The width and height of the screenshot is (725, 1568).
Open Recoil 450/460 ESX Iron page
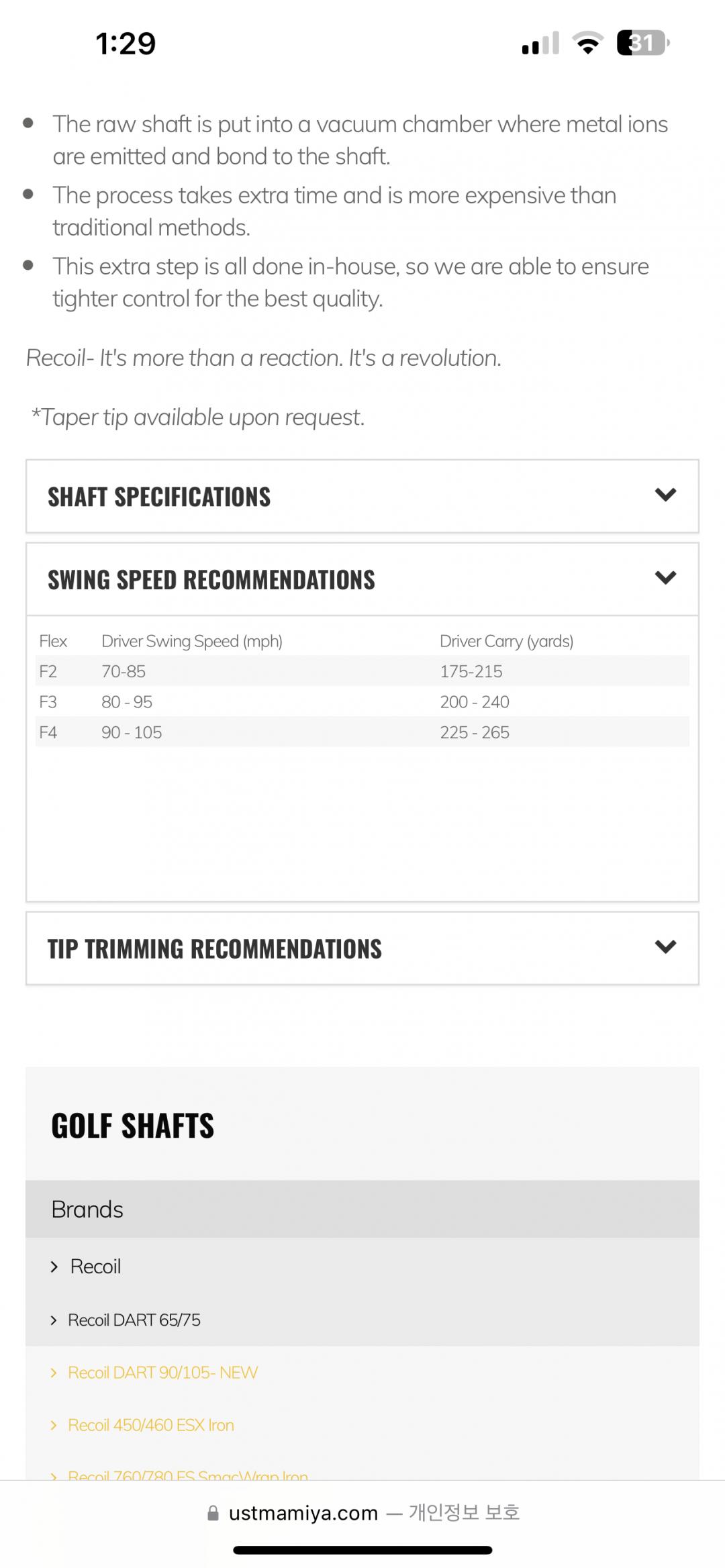(x=151, y=1425)
